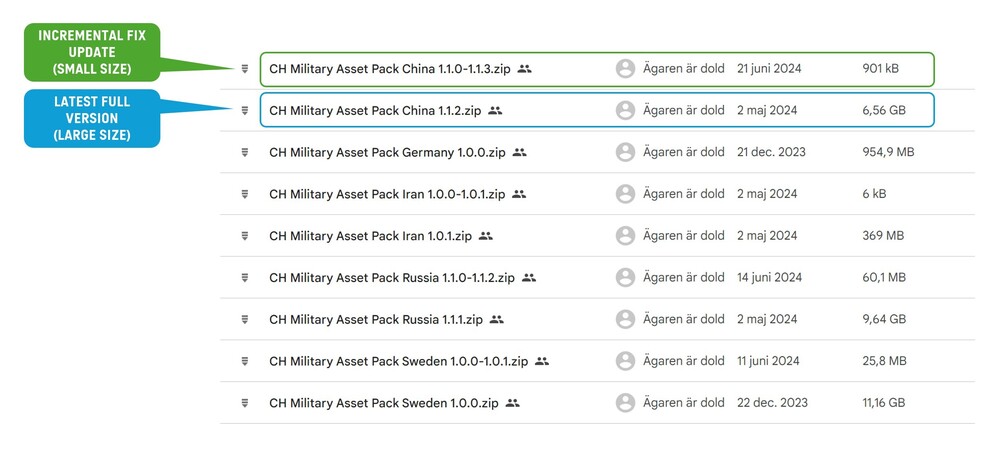
Task: Click "Ägaren är dold" text in Iran 1.0.1 row
Action: pyautogui.click(x=684, y=236)
